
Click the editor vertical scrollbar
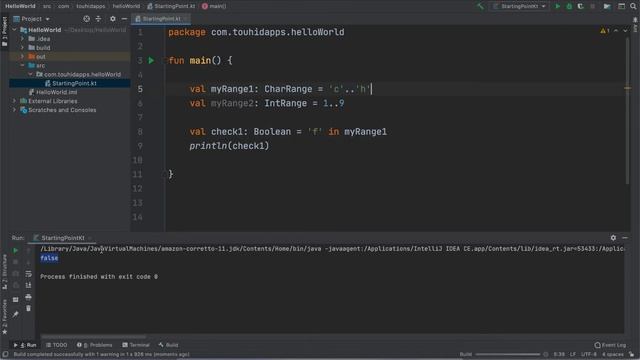(x=627, y=110)
